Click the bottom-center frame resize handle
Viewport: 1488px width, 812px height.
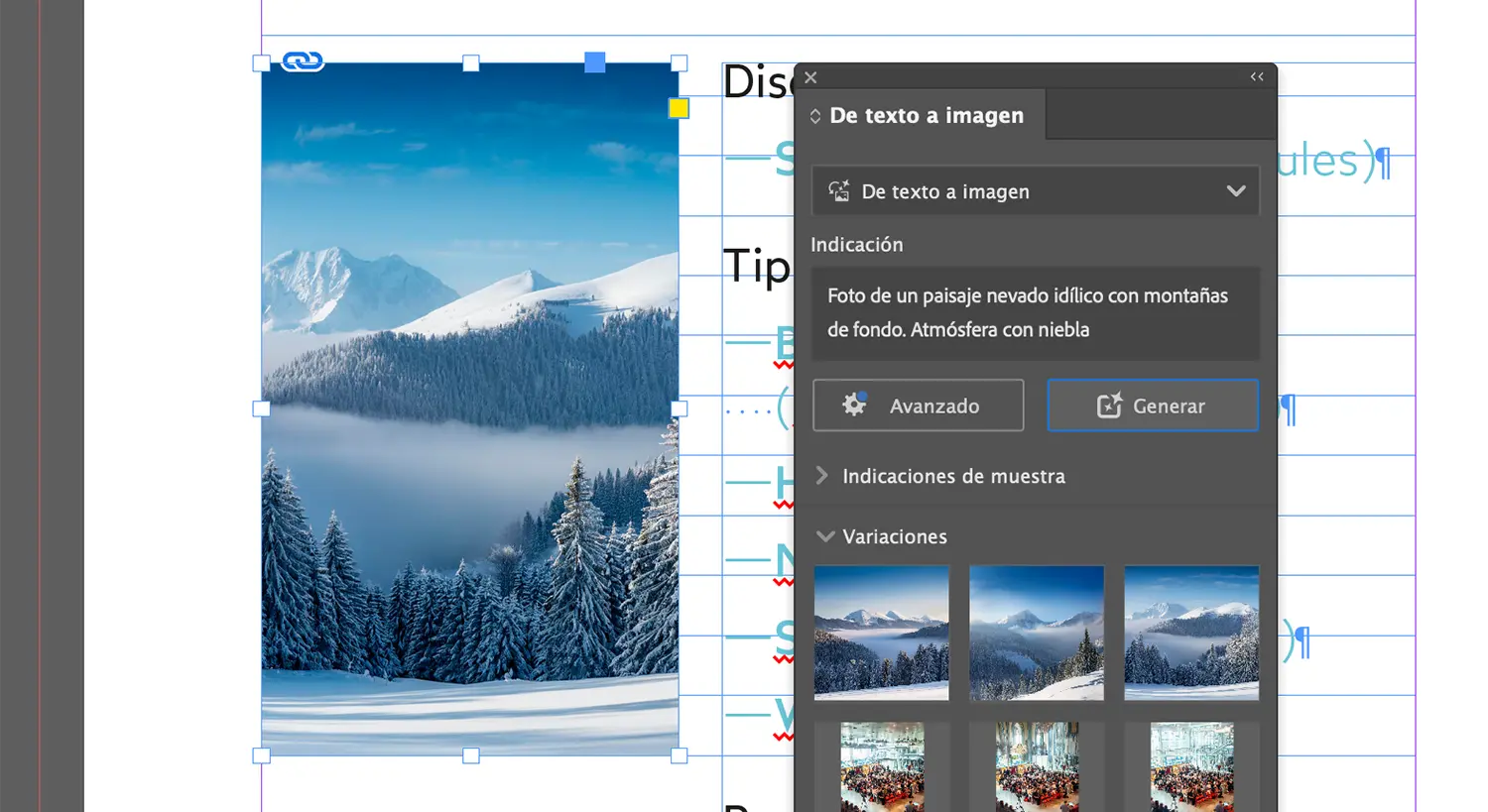pyautogui.click(x=471, y=755)
